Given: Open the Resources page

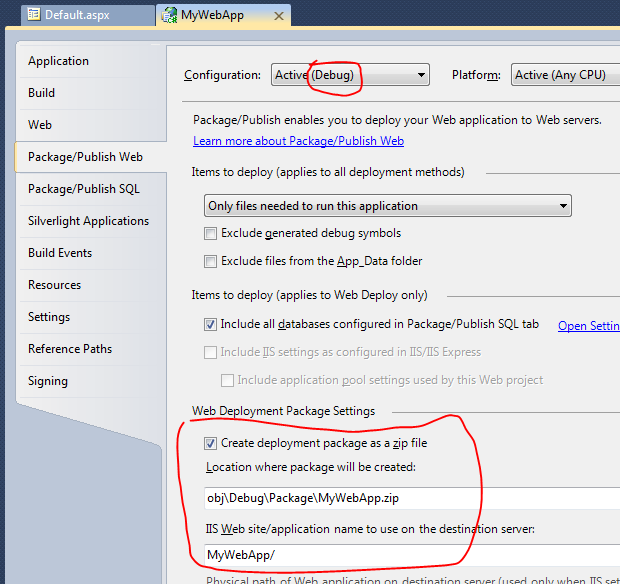Looking at the screenshot, I should 91,285.
